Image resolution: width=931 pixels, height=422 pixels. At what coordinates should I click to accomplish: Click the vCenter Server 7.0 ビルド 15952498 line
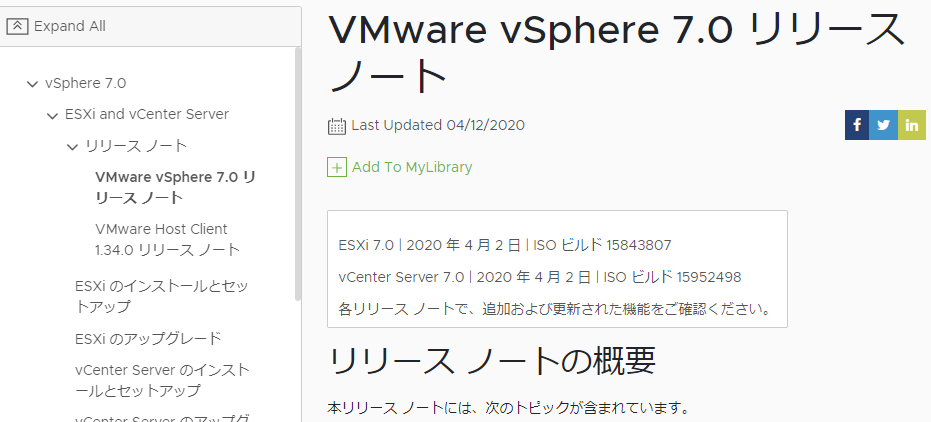540,277
